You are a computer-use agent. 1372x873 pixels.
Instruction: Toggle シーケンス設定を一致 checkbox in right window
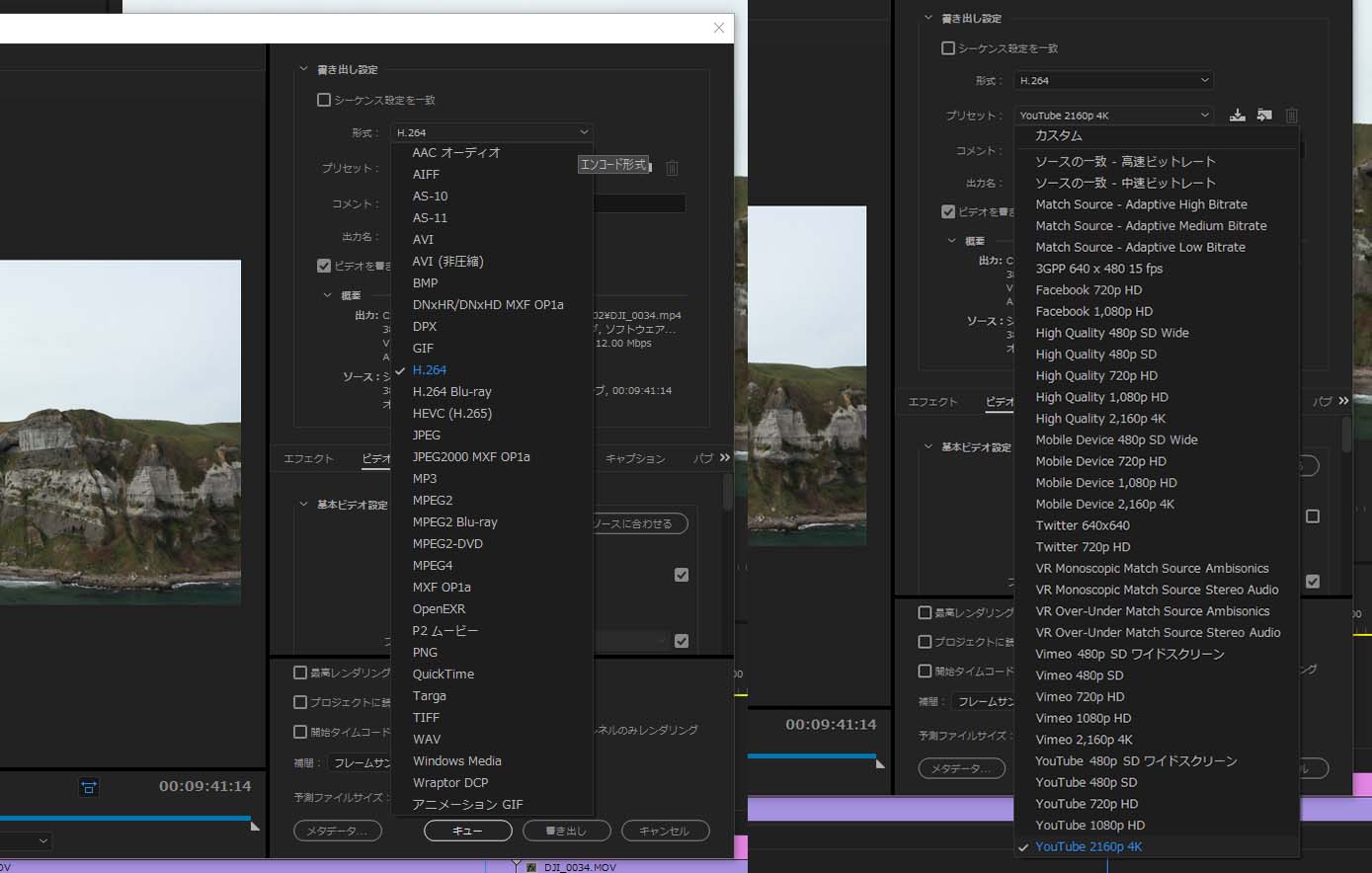(948, 48)
